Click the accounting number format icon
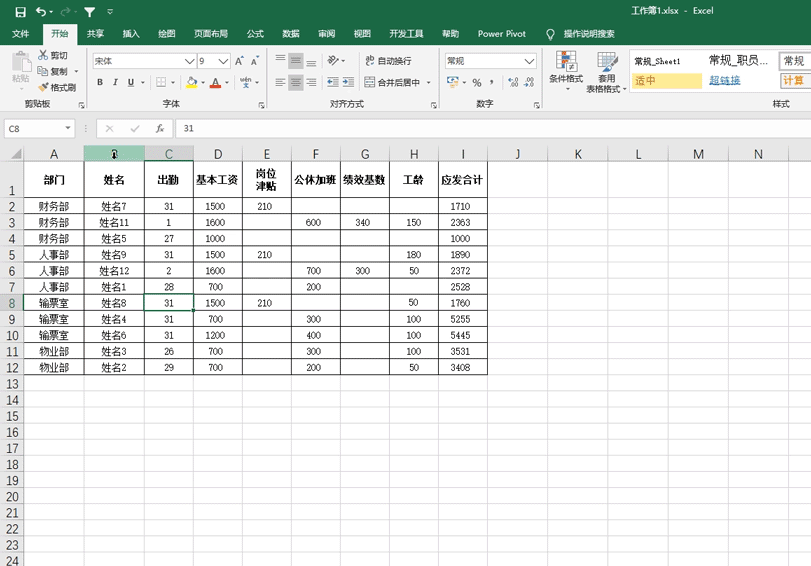 coord(453,82)
